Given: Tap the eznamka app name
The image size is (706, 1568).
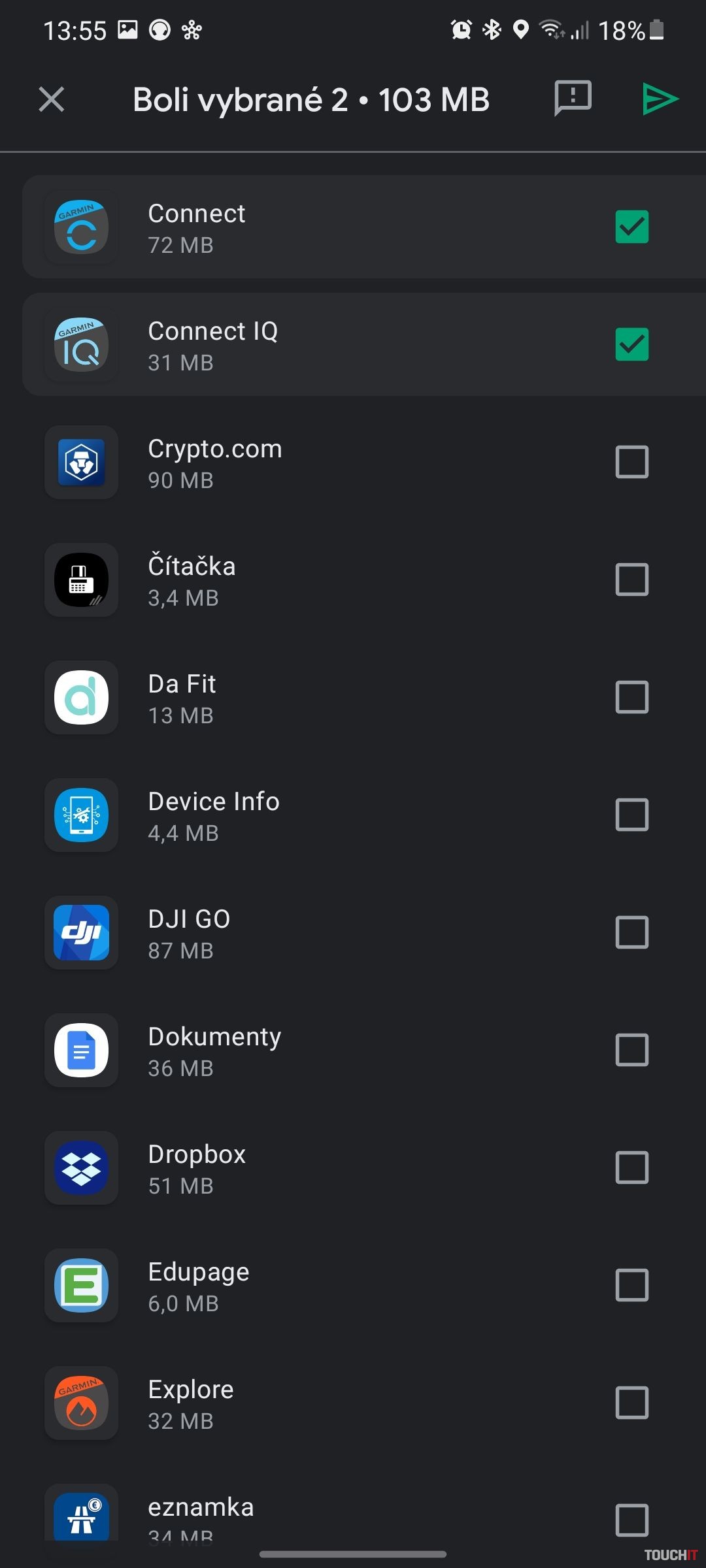Looking at the screenshot, I should (x=201, y=1507).
